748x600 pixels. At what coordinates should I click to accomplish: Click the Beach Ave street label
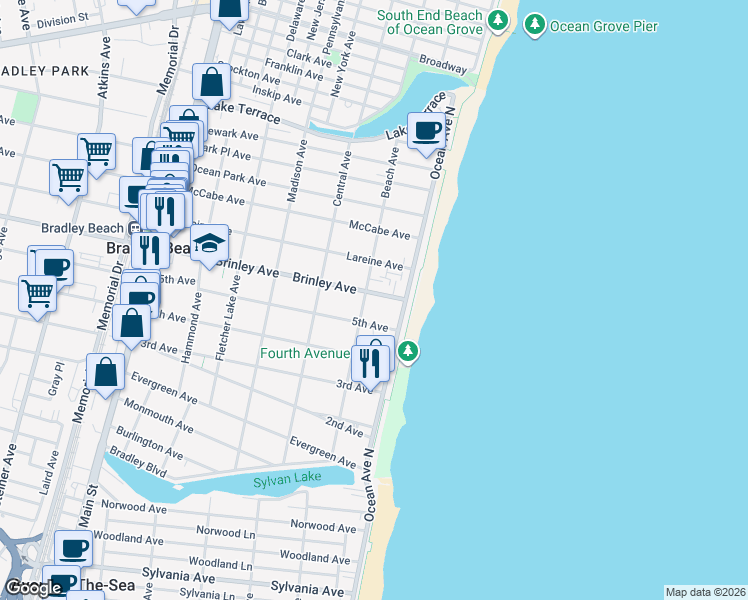coord(390,173)
